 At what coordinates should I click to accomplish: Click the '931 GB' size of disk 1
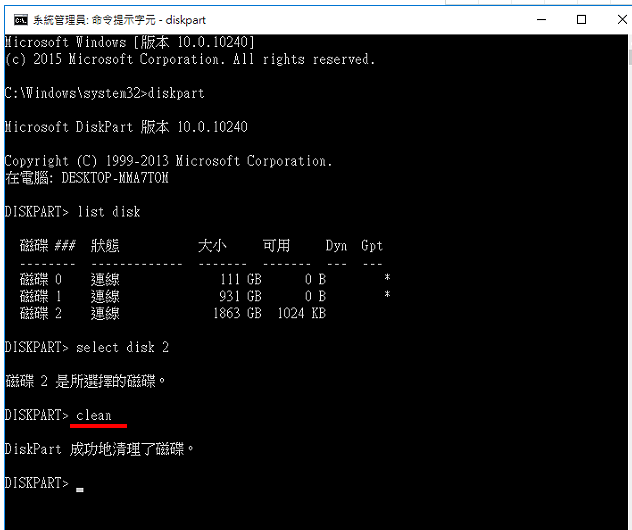pyautogui.click(x=241, y=296)
